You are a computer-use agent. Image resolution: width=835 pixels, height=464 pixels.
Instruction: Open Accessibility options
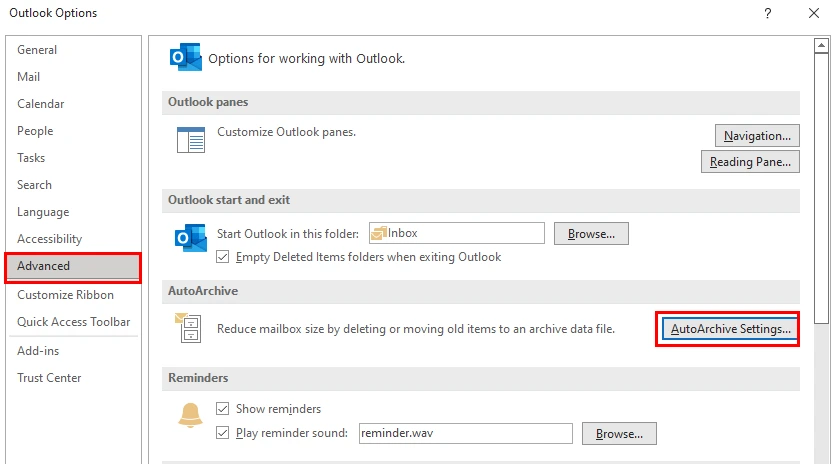click(x=50, y=239)
